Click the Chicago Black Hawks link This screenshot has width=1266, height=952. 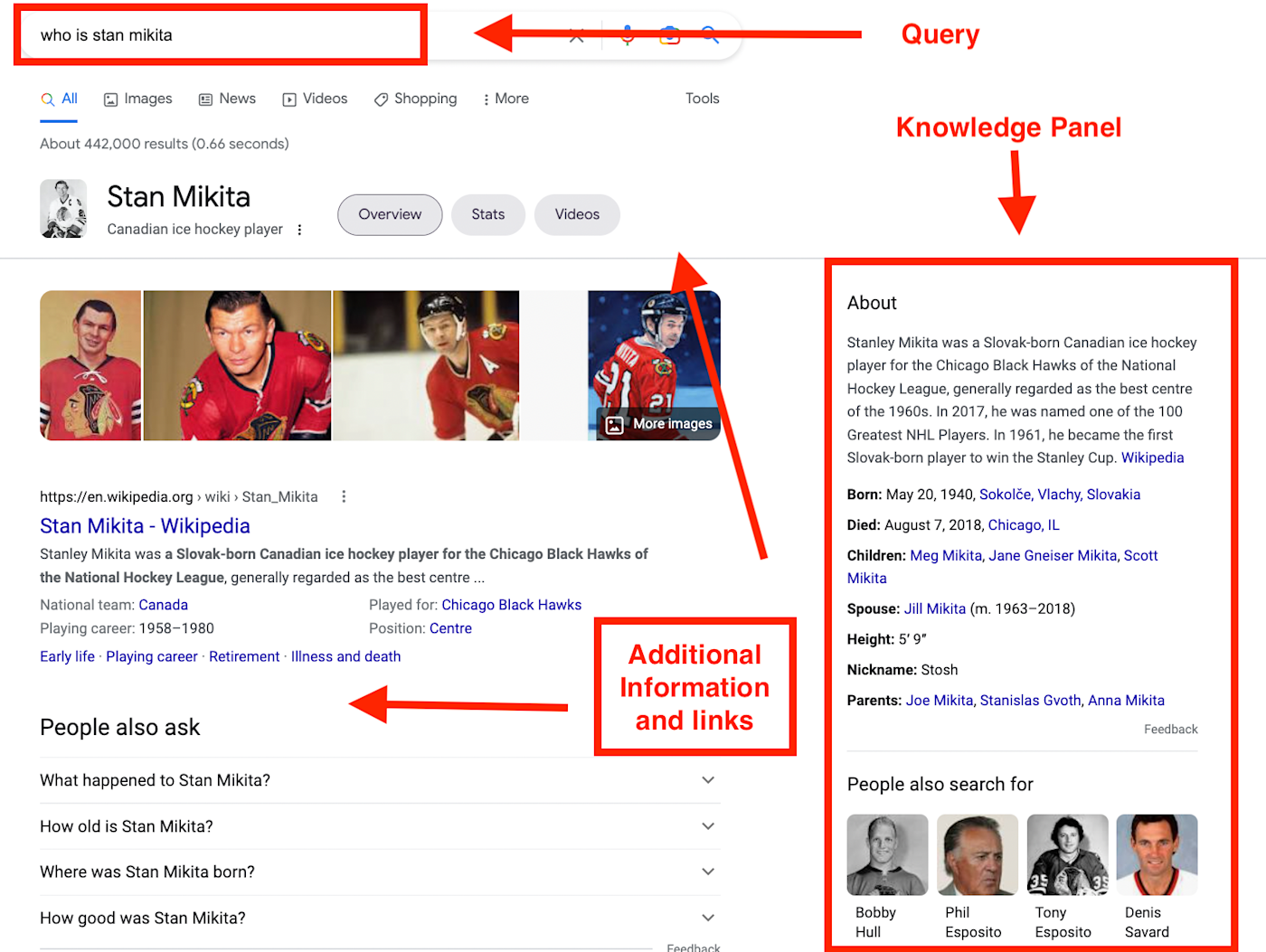click(x=512, y=605)
